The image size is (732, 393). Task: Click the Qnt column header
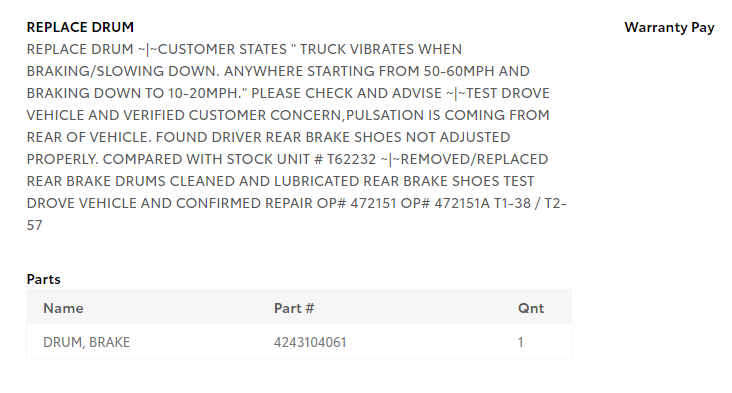pos(531,308)
